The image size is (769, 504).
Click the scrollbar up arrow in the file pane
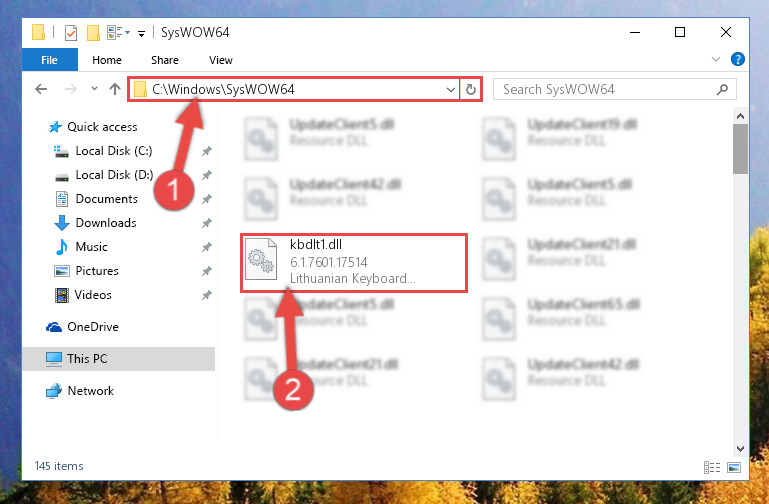click(x=741, y=116)
